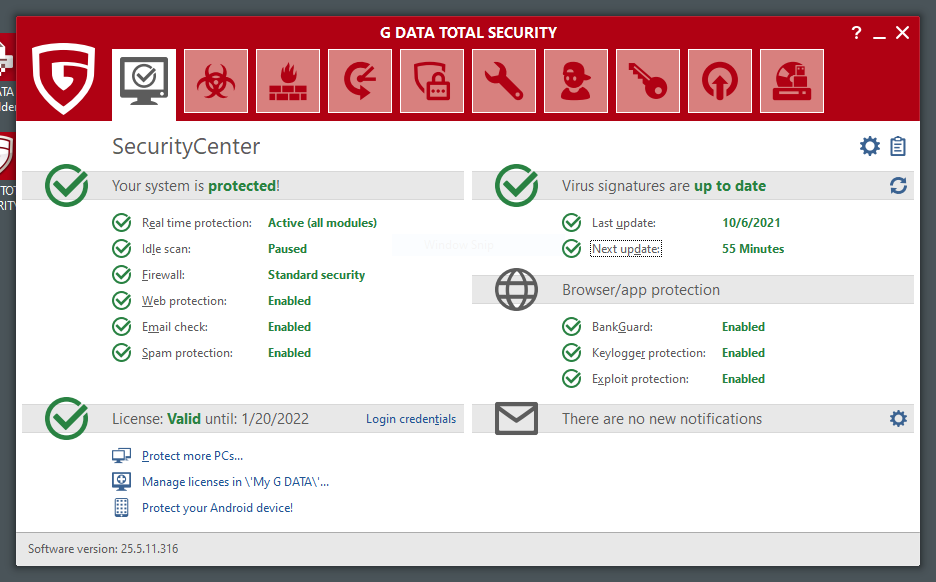This screenshot has width=936, height=582.
Task: Open notification settings gear
Action: (x=898, y=419)
